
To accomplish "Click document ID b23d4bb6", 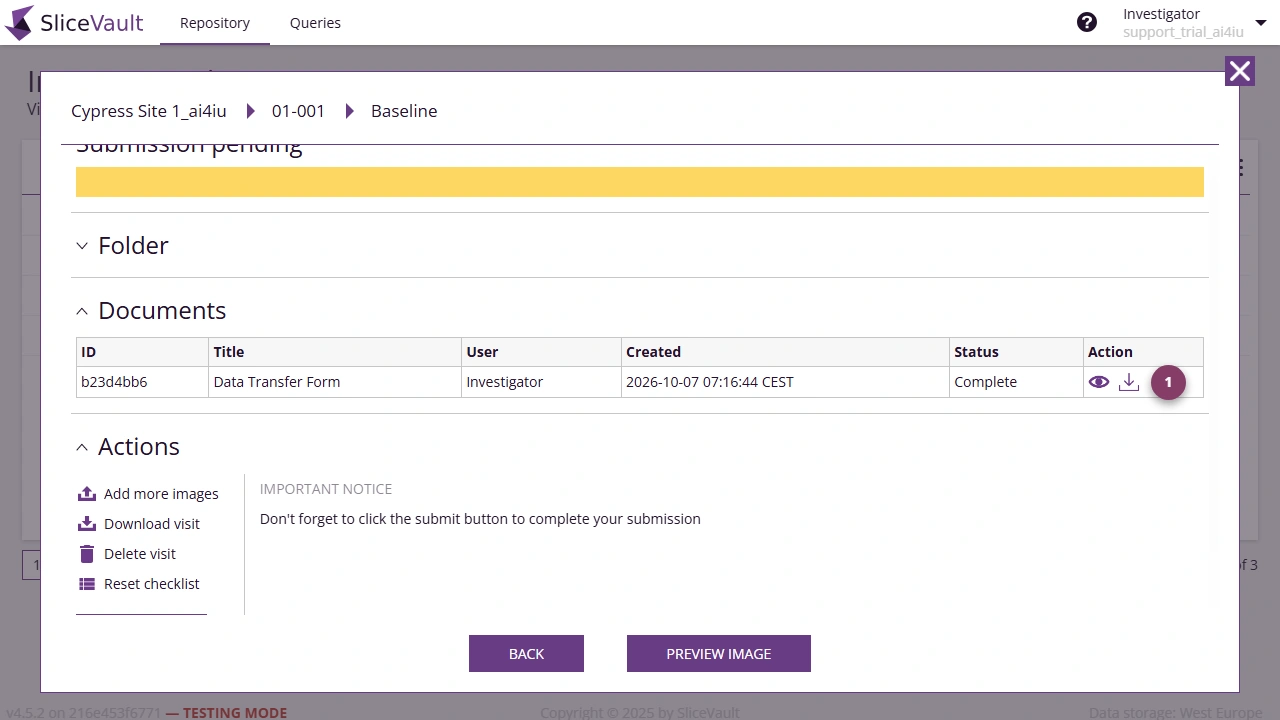I will pos(114,382).
